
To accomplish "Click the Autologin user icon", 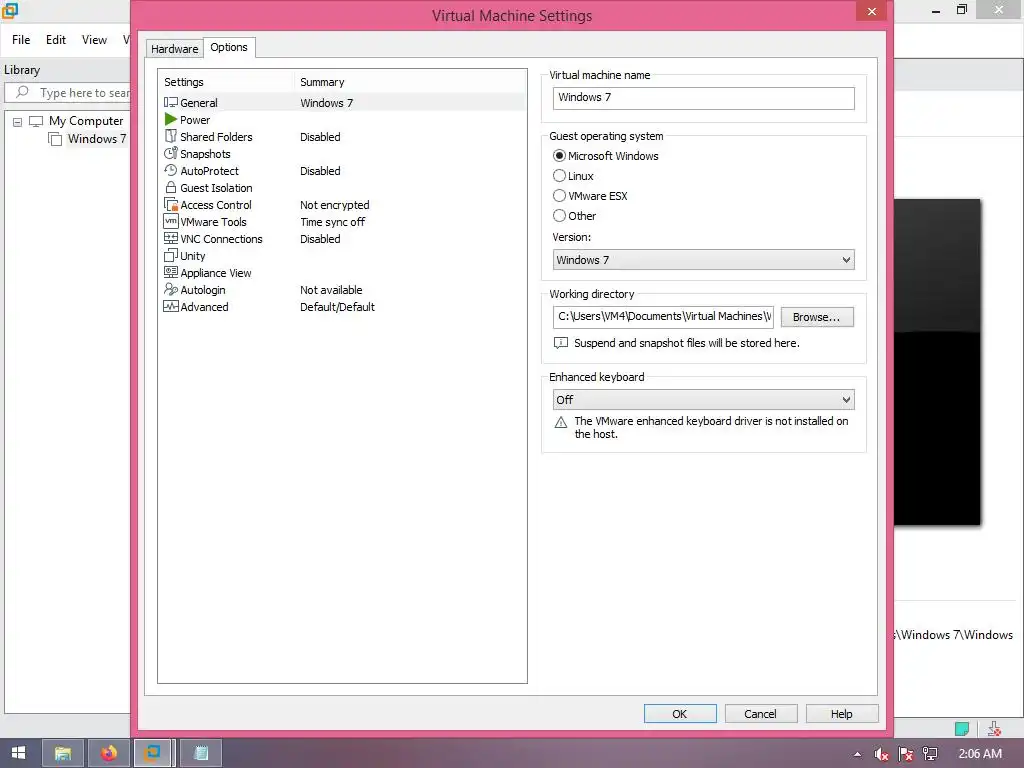I will [x=170, y=289].
